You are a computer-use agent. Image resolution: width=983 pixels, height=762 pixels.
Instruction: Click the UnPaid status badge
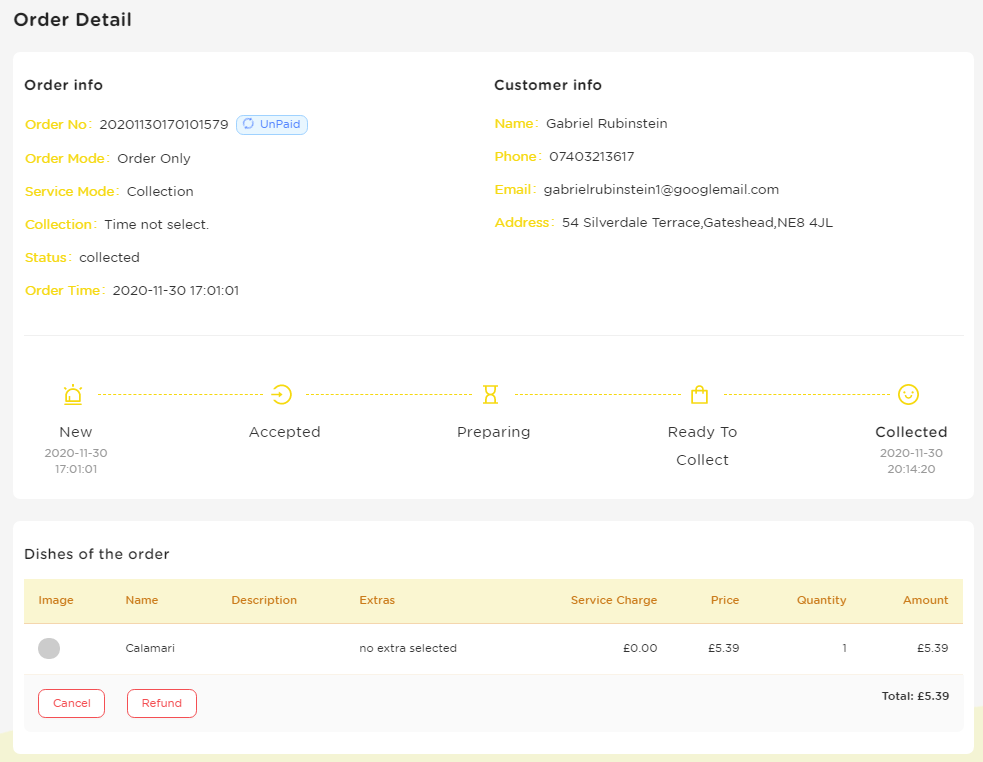(271, 124)
